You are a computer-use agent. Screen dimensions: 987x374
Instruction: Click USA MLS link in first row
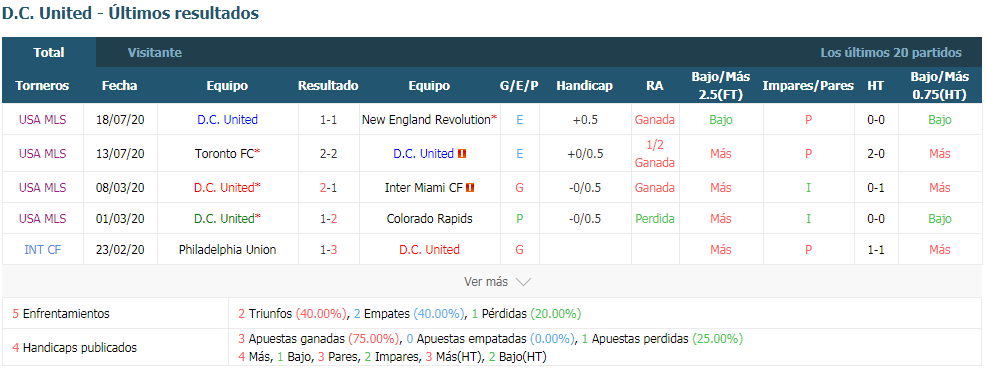click(x=42, y=120)
